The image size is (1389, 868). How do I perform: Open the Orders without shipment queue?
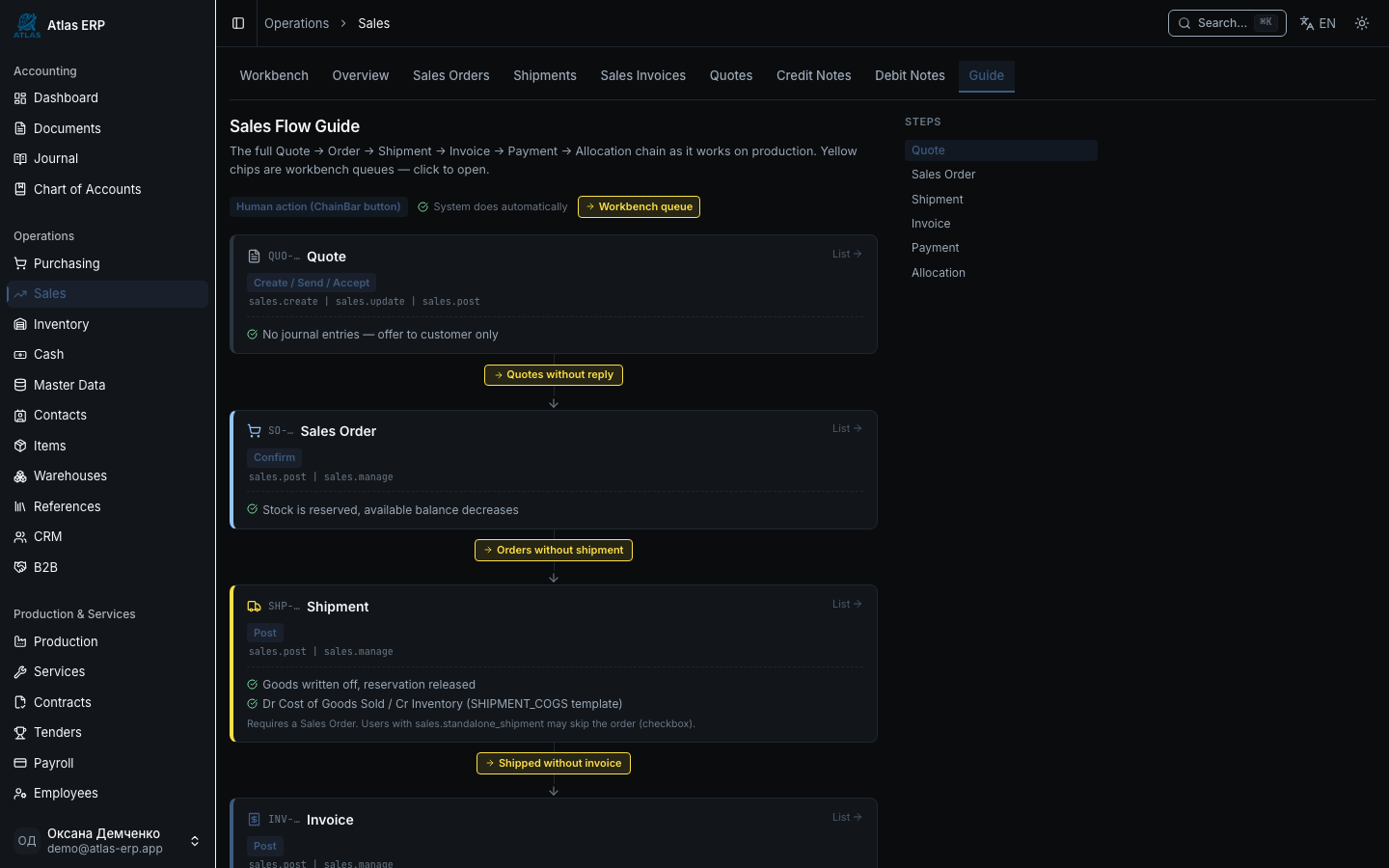(554, 550)
